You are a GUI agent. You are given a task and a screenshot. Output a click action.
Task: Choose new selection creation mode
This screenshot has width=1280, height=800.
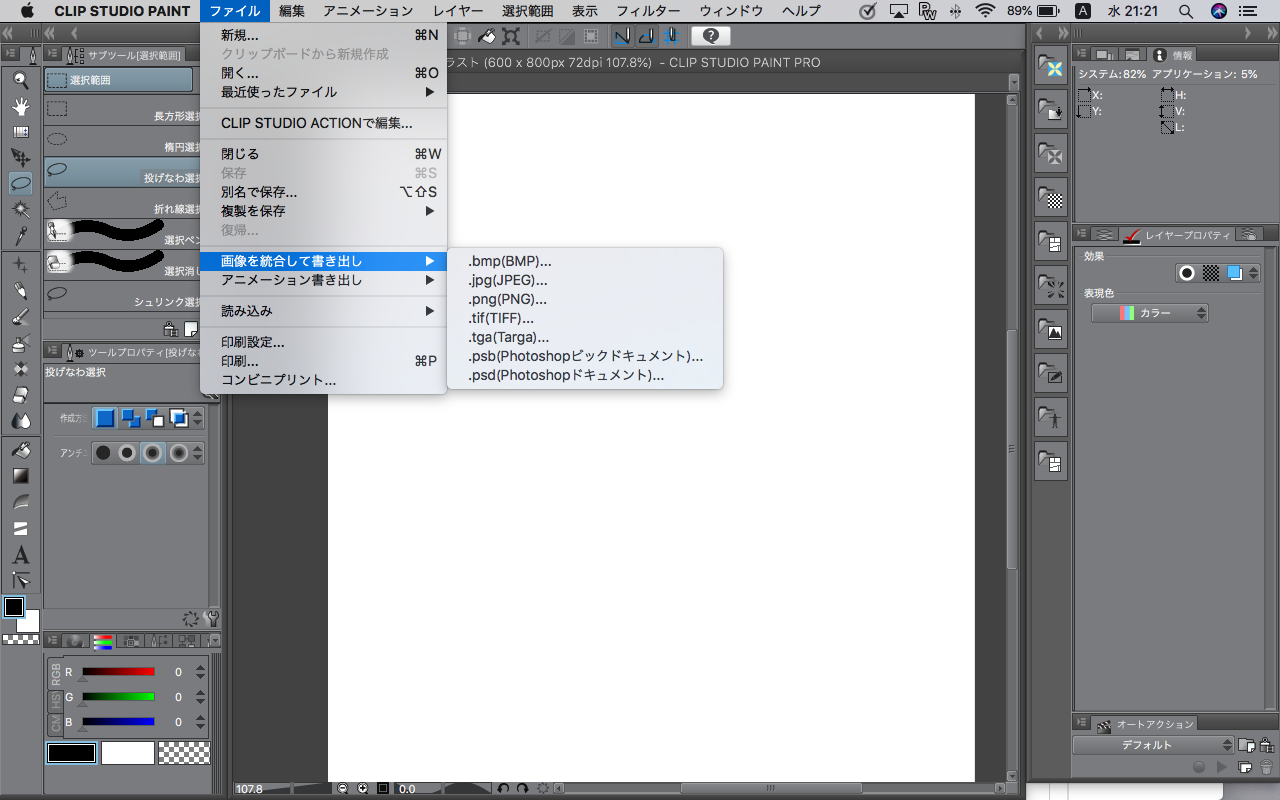[105, 418]
